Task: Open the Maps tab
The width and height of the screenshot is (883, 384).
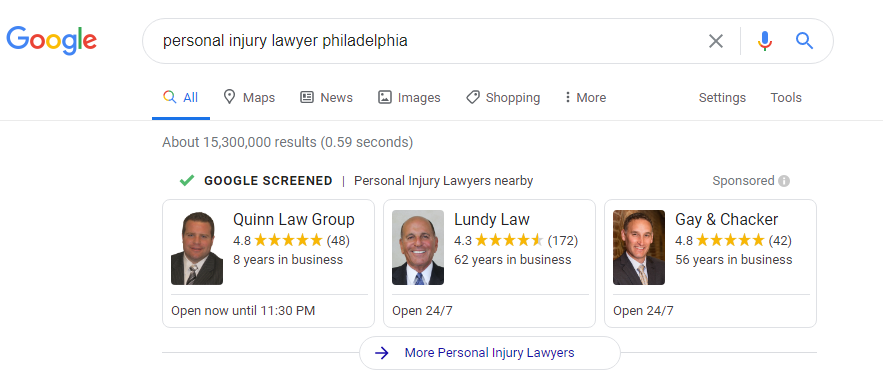Action: [x=249, y=97]
